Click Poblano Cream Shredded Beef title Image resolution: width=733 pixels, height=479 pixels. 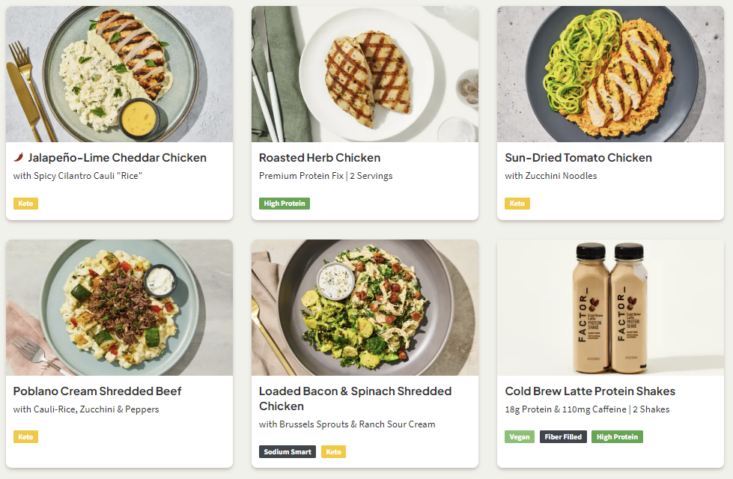click(97, 391)
